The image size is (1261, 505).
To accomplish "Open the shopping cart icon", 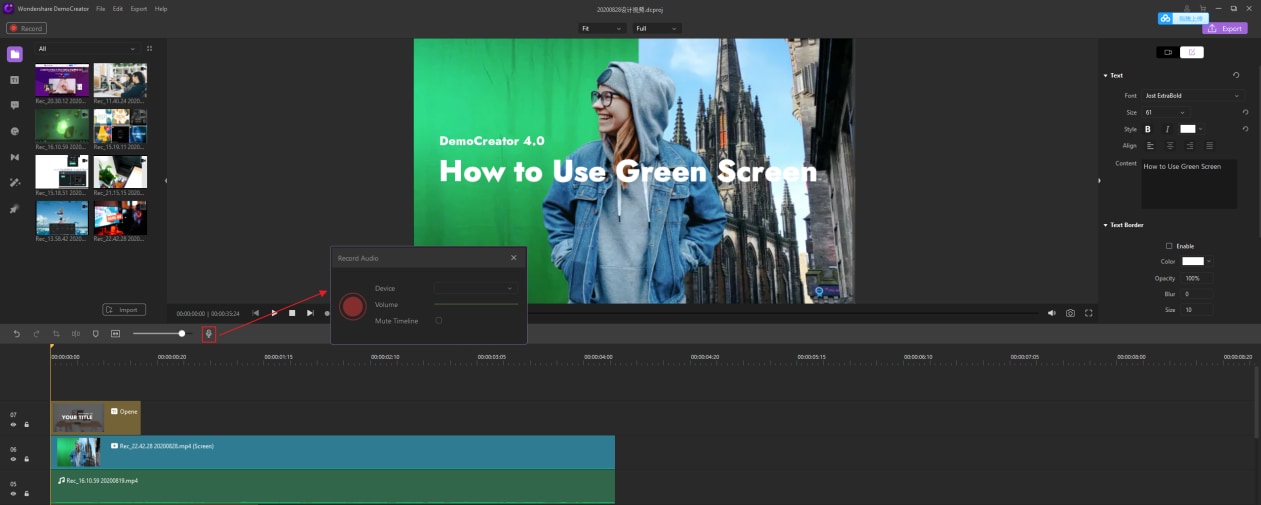I will pos(1202,8).
